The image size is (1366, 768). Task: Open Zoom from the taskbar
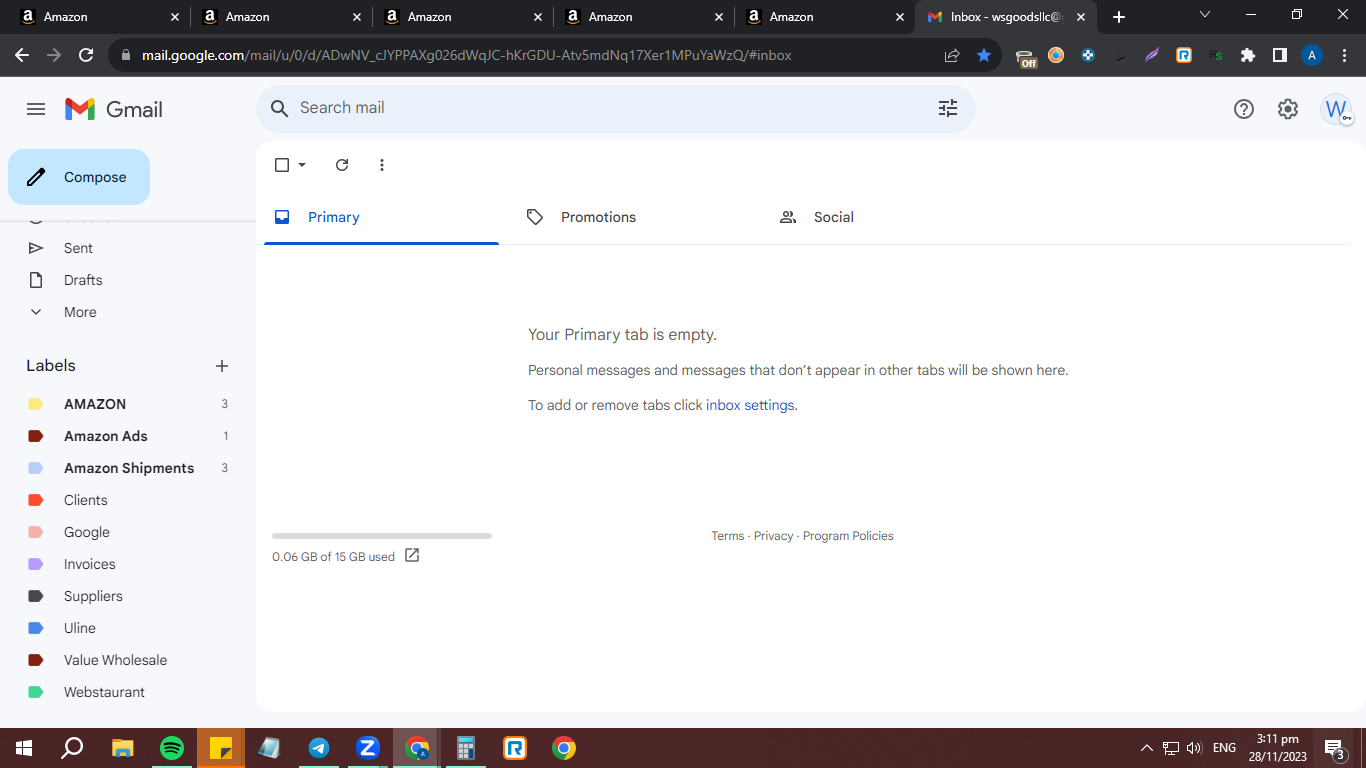pos(368,747)
